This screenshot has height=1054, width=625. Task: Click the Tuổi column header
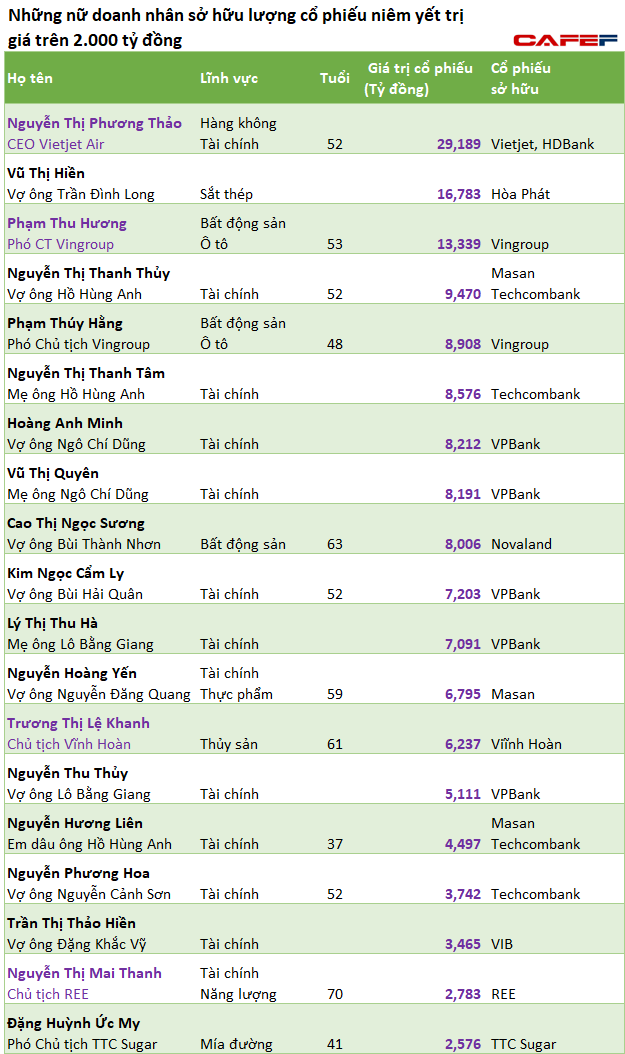334,78
